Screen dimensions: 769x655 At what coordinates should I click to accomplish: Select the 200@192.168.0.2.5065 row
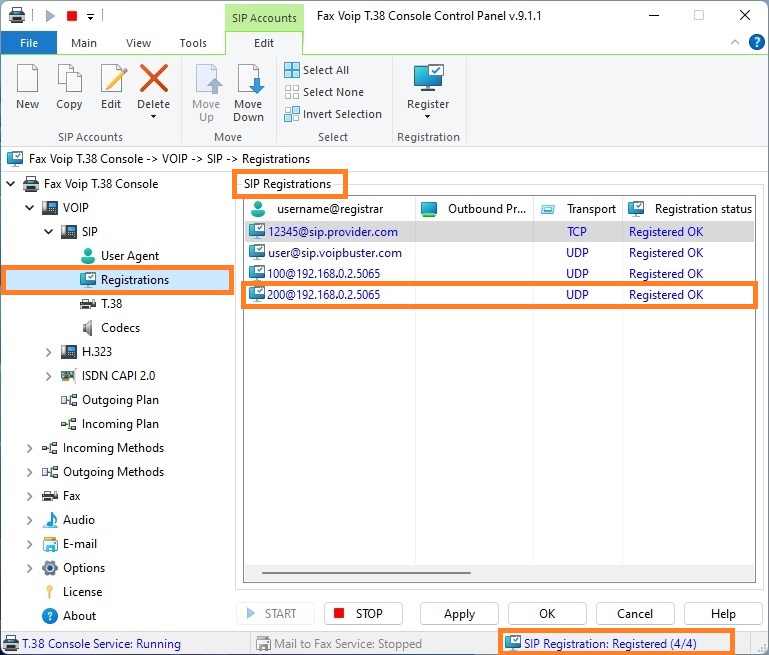coord(499,295)
